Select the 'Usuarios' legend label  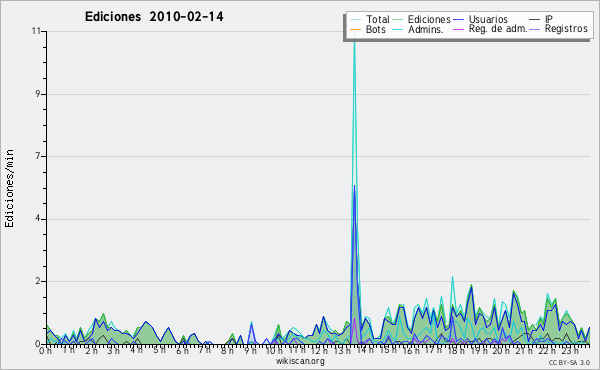point(488,19)
